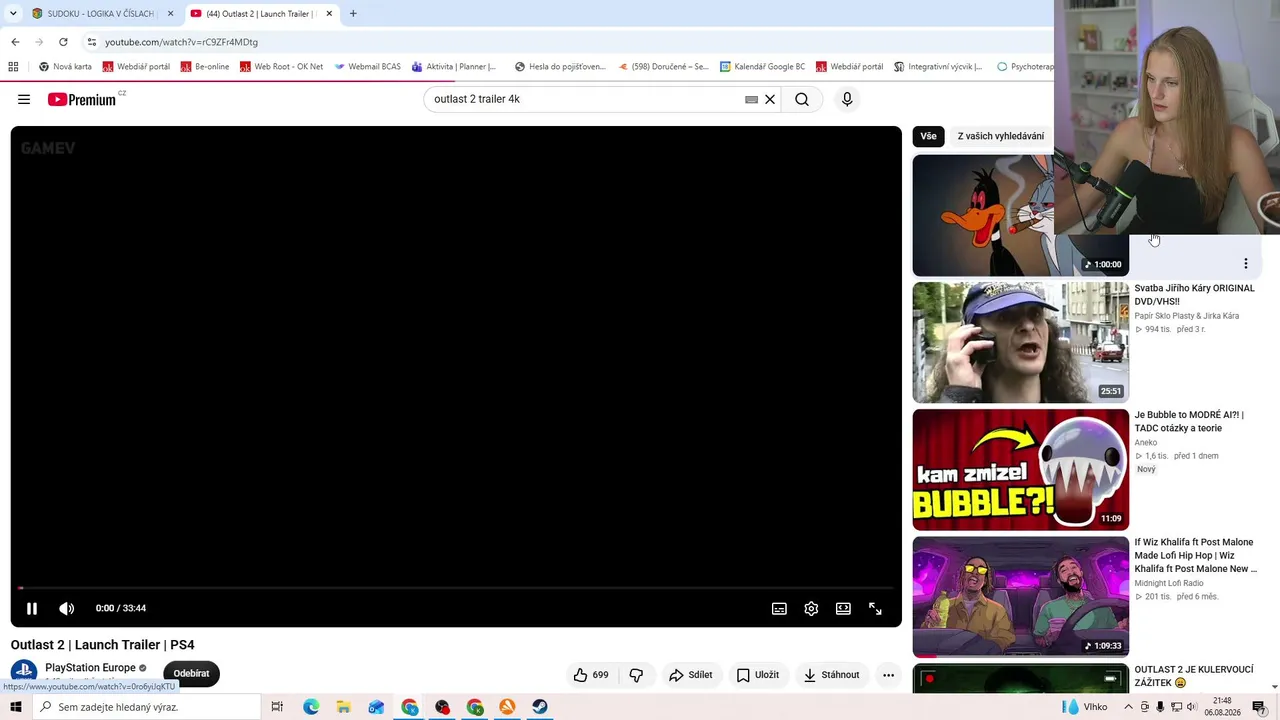The height and width of the screenshot is (720, 1280).
Task: Visit the Midnight Lofi Radio channel
Action: tap(1169, 583)
